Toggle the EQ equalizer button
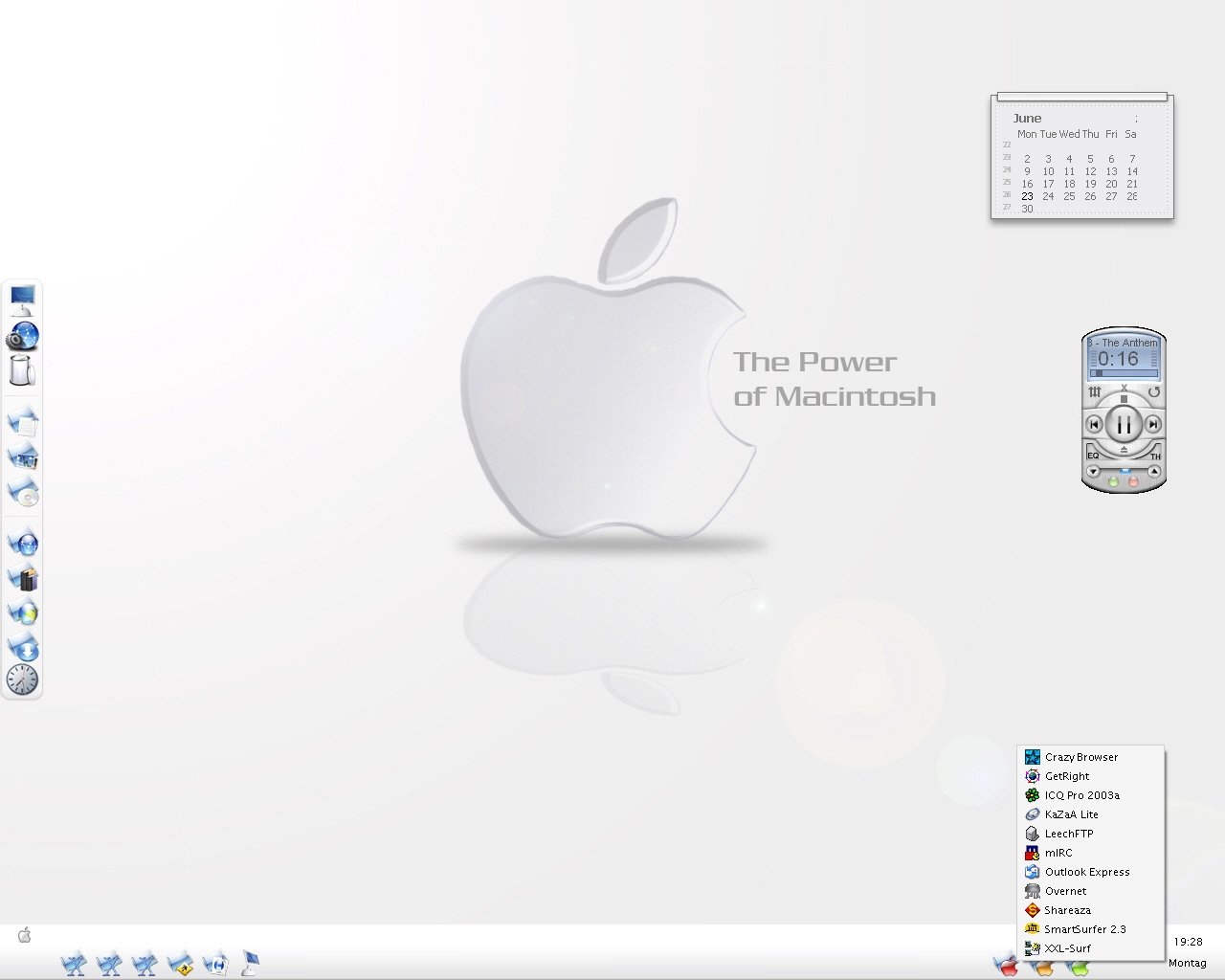The image size is (1225, 980). (1093, 456)
